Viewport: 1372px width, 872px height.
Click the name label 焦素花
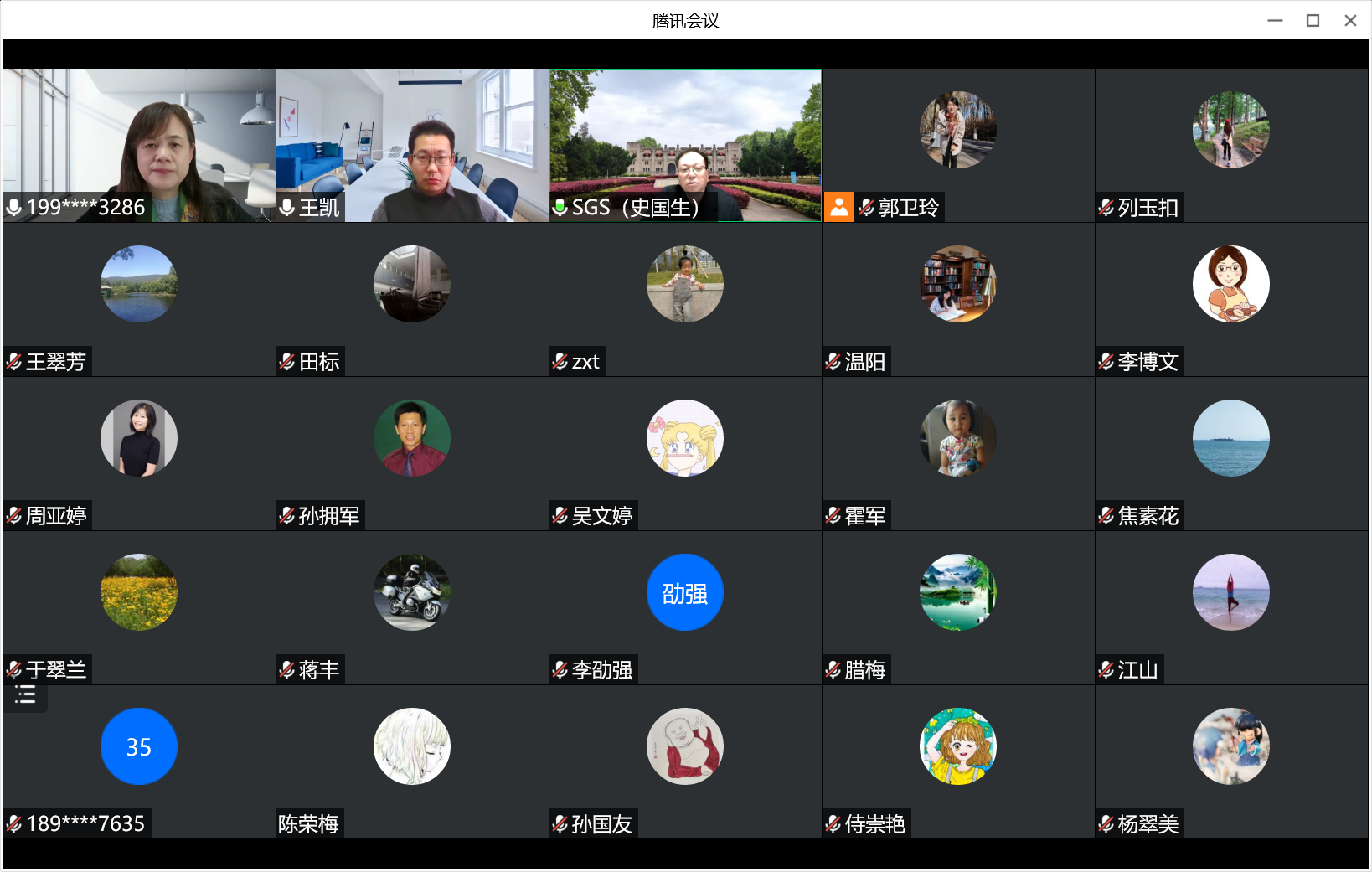(x=1148, y=516)
